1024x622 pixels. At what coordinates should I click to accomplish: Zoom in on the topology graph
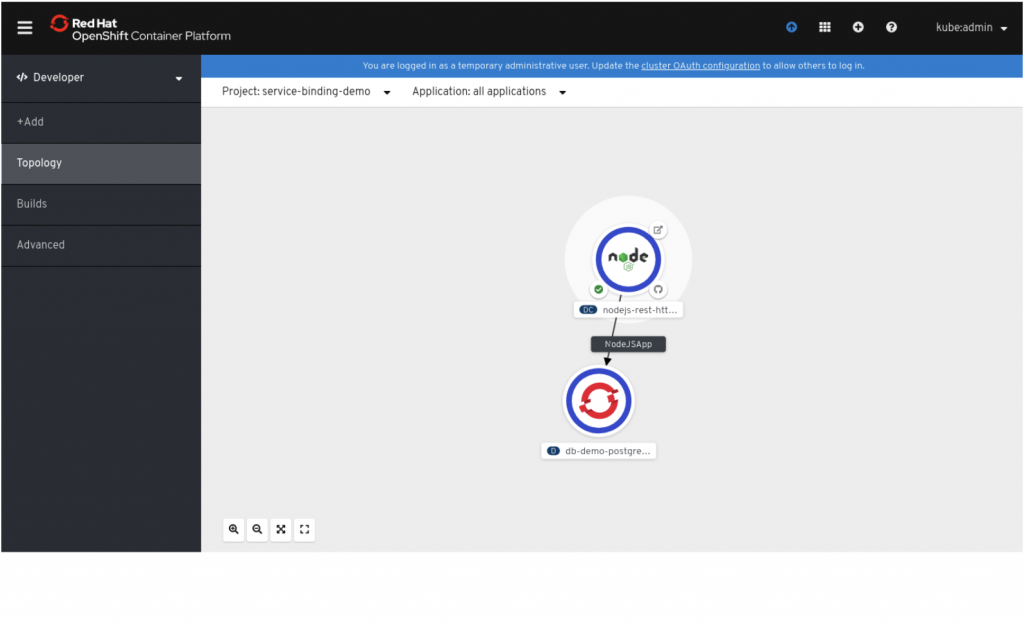point(234,529)
